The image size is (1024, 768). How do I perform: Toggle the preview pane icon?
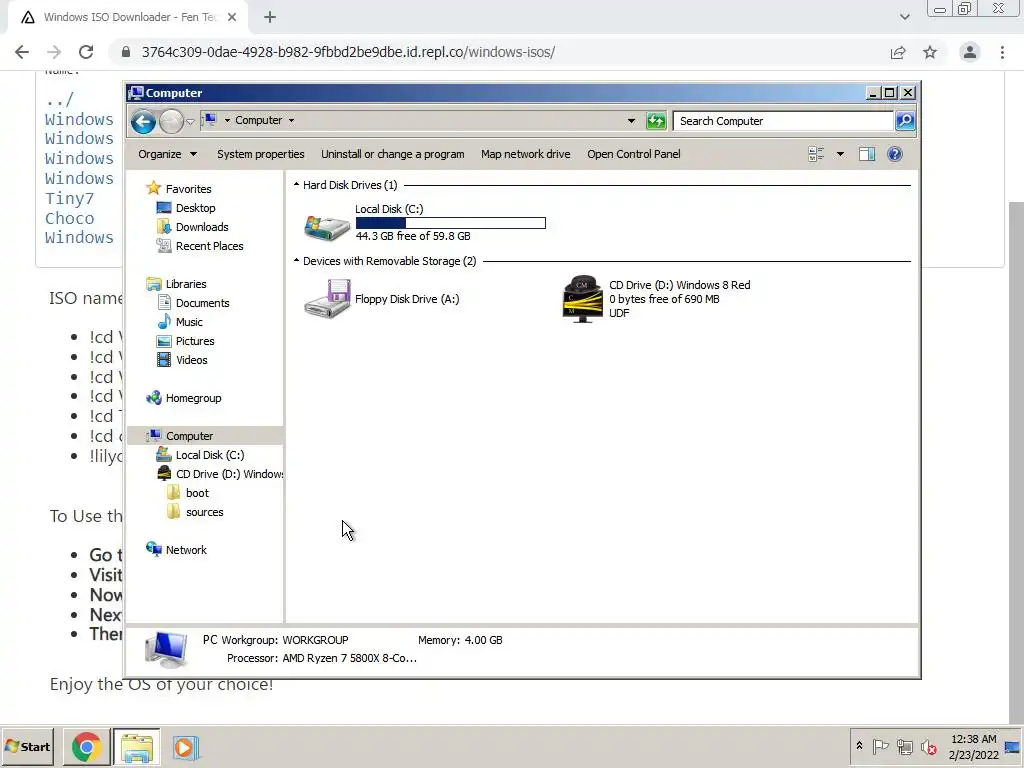867,154
